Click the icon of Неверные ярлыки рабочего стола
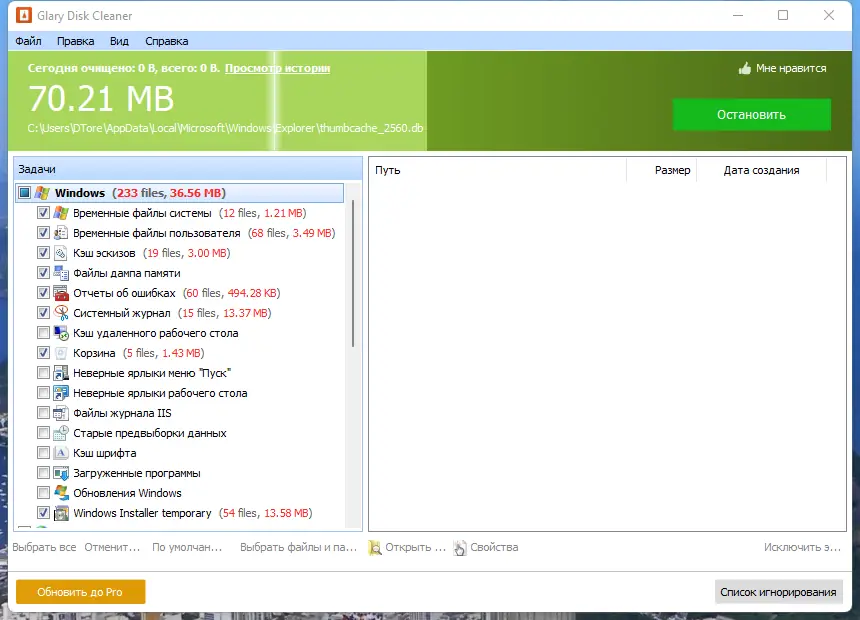The height and width of the screenshot is (620, 860). [61, 393]
